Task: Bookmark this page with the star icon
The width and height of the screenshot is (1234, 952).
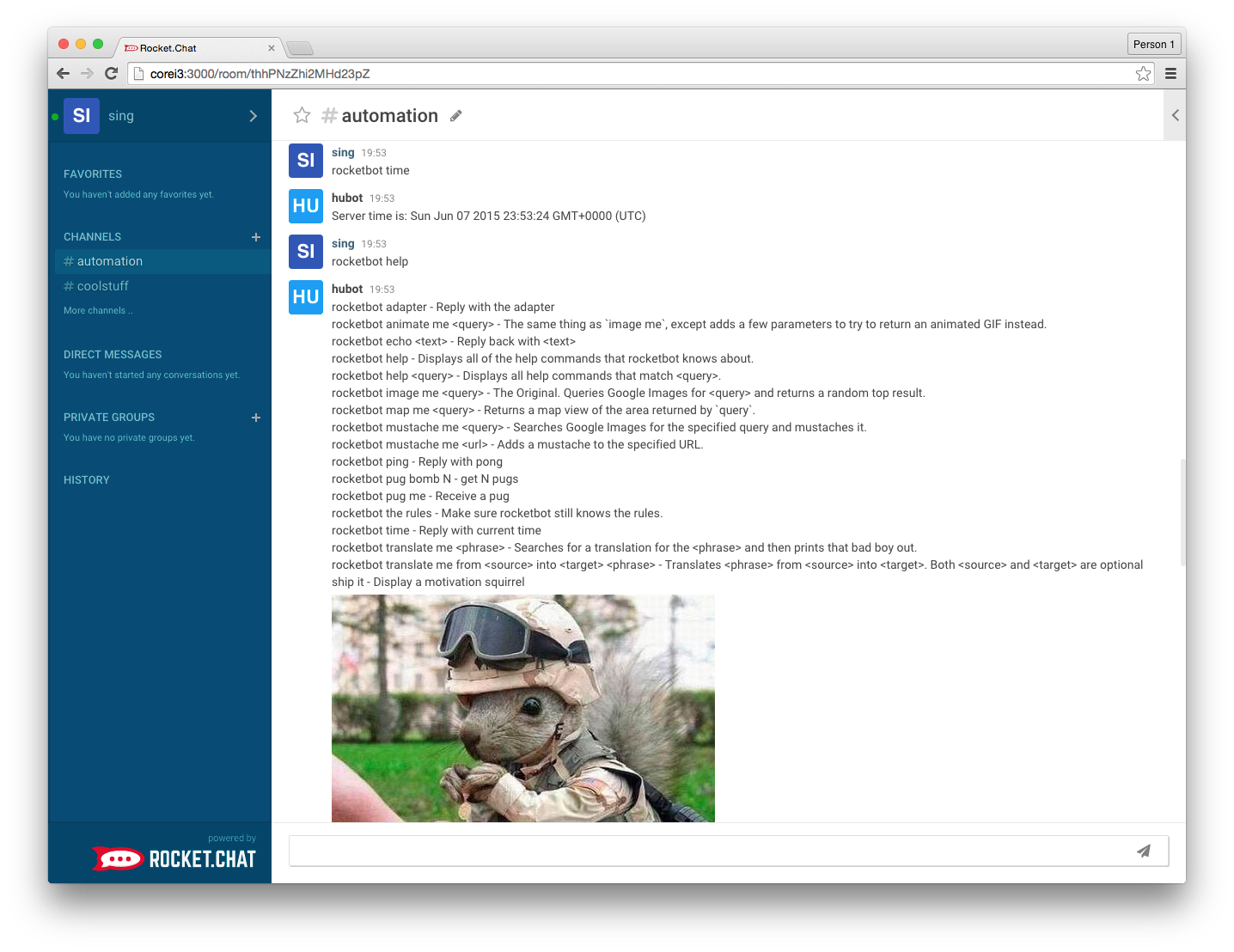Action: pos(1143,74)
